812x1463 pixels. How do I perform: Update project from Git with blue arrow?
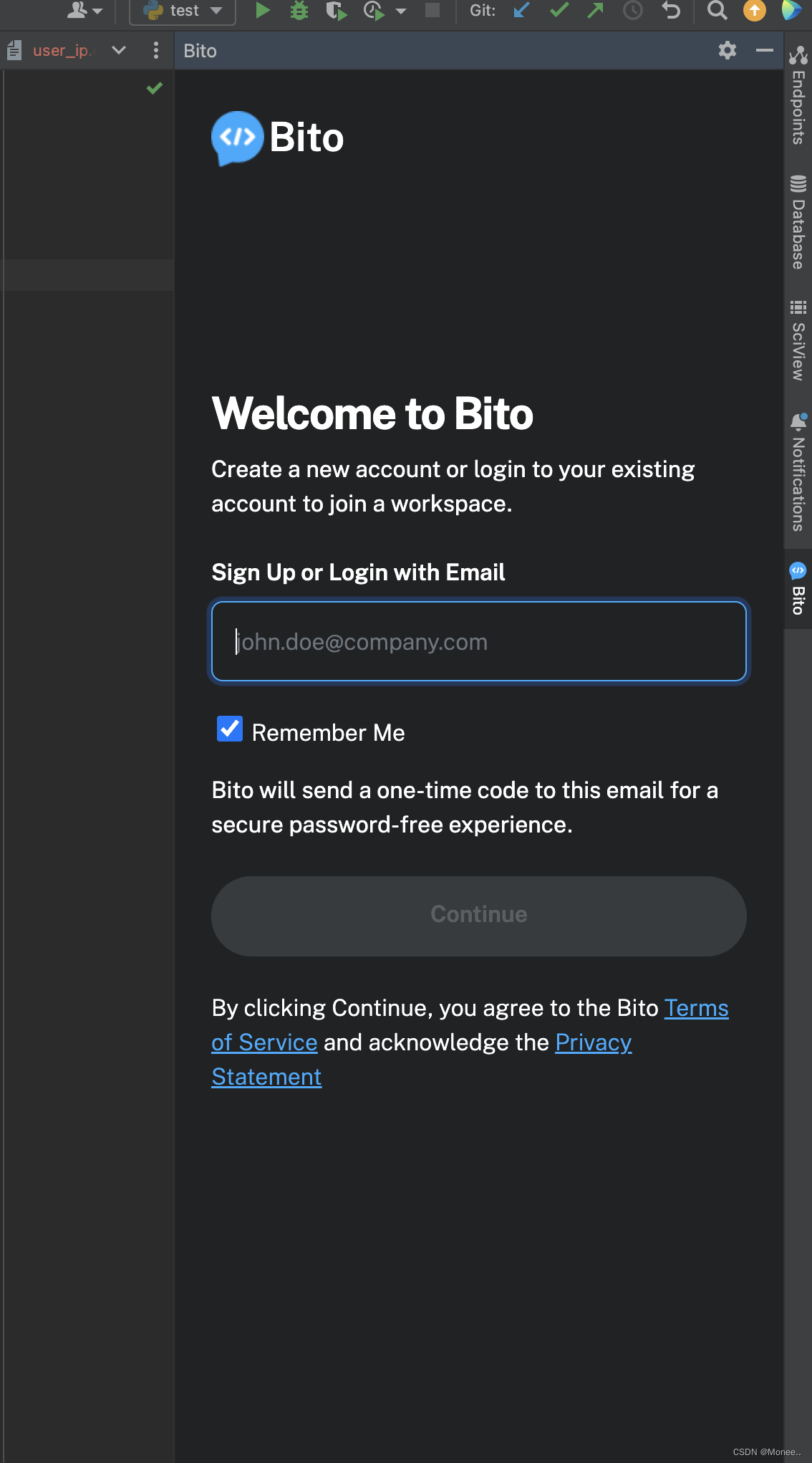tap(521, 10)
